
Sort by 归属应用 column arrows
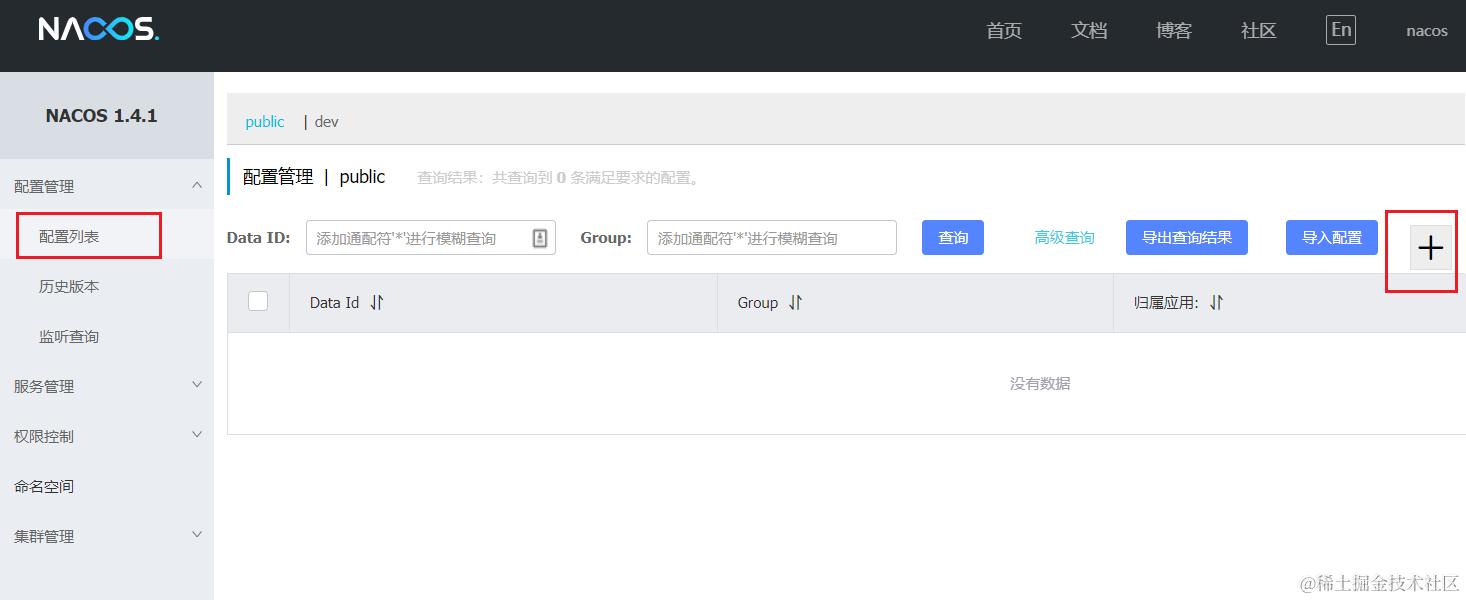point(1216,302)
